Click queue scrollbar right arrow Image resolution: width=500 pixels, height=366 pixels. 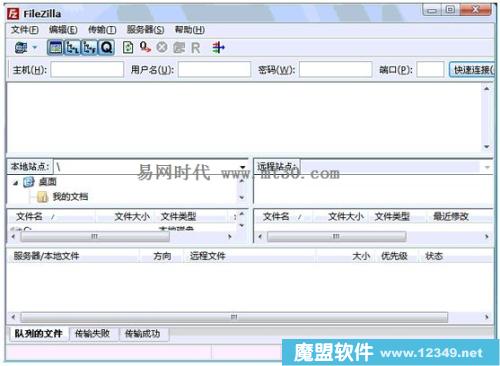[x=486, y=317]
